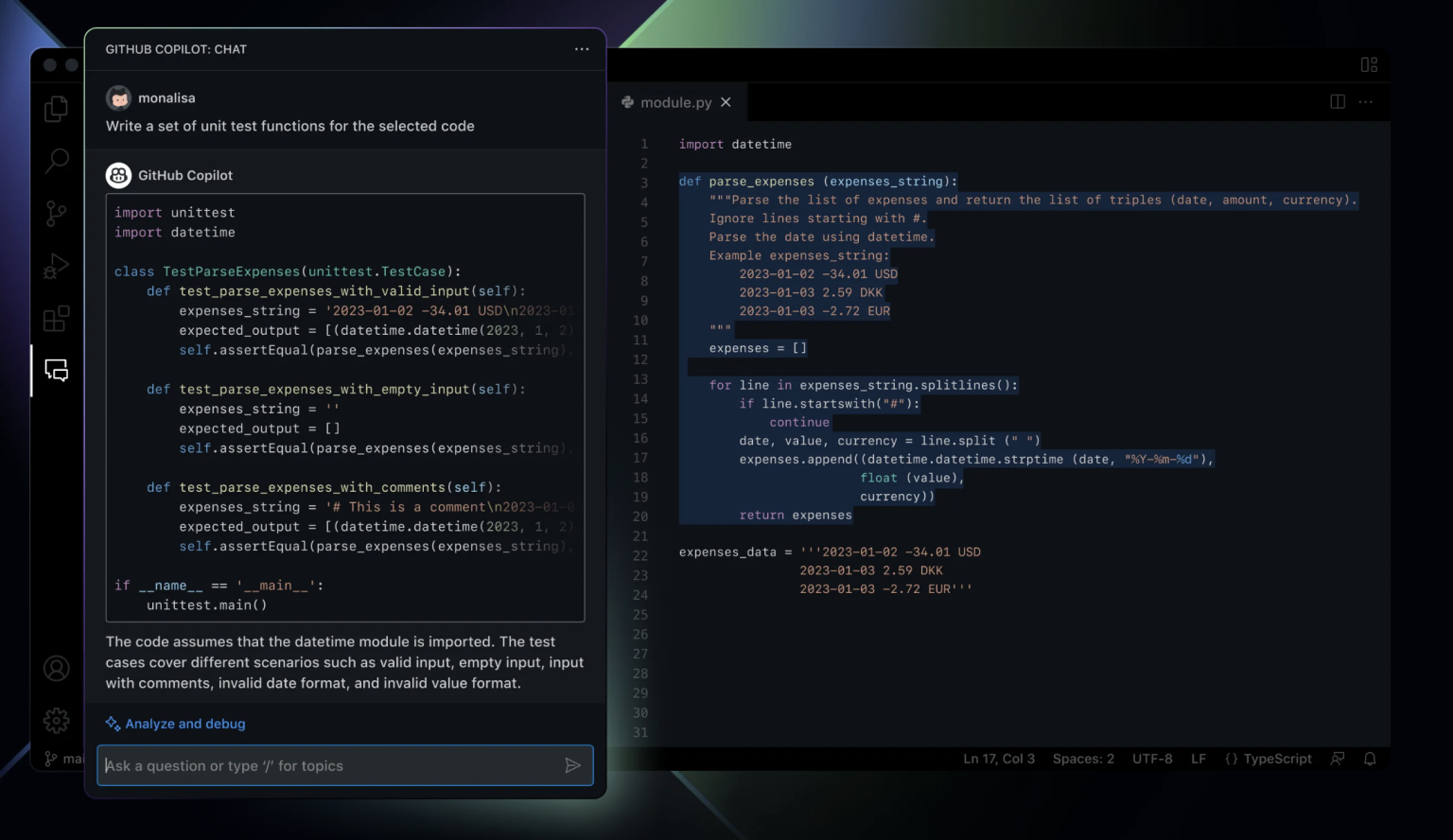The image size is (1453, 840).
Task: Open the Source Control view
Action: [56, 213]
